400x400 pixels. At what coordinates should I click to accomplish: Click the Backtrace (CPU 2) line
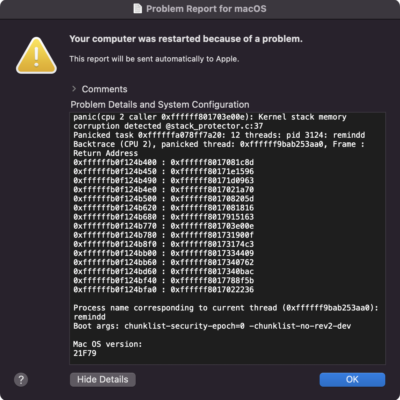pos(219,144)
